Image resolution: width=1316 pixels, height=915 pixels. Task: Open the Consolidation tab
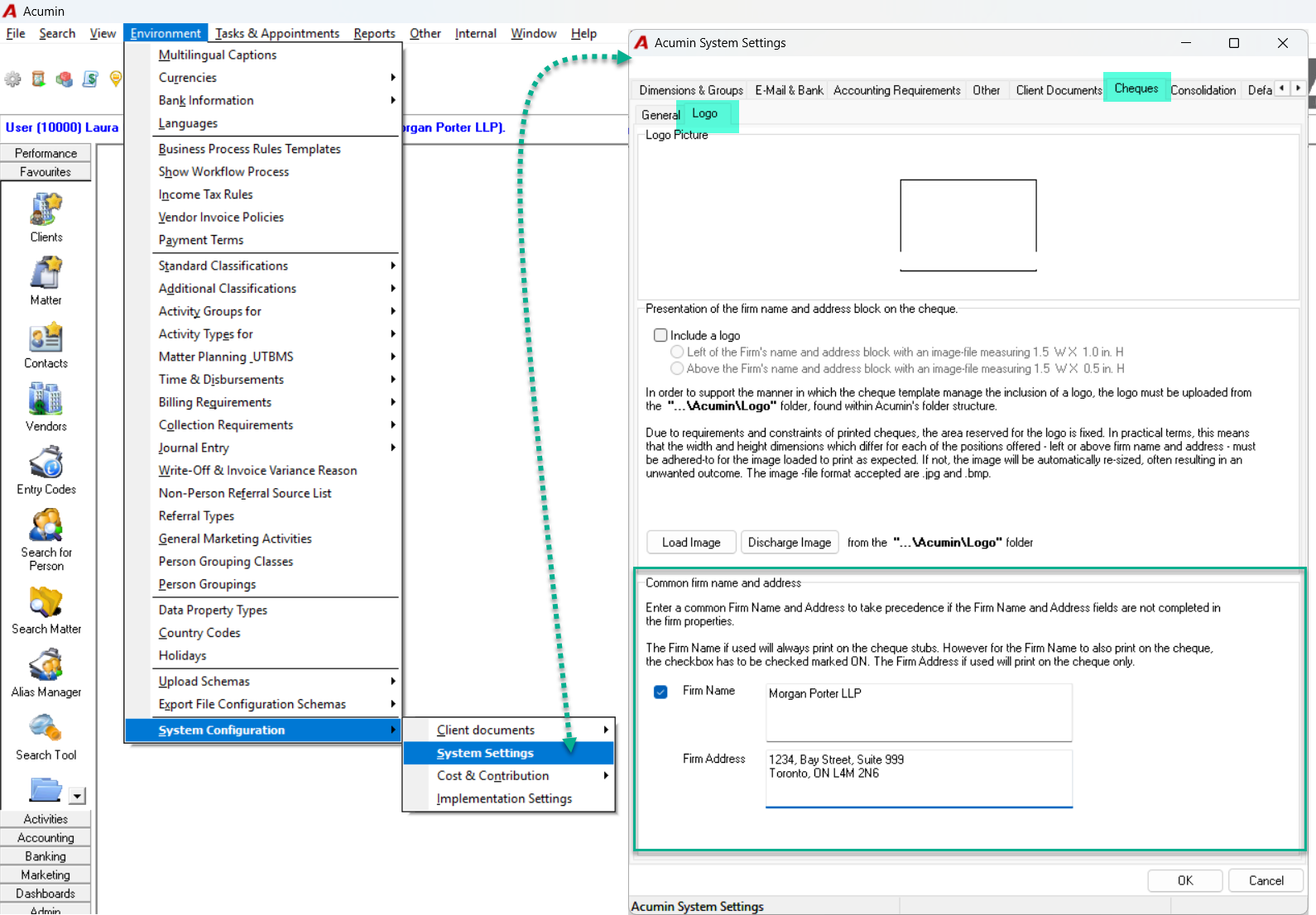(x=1203, y=90)
